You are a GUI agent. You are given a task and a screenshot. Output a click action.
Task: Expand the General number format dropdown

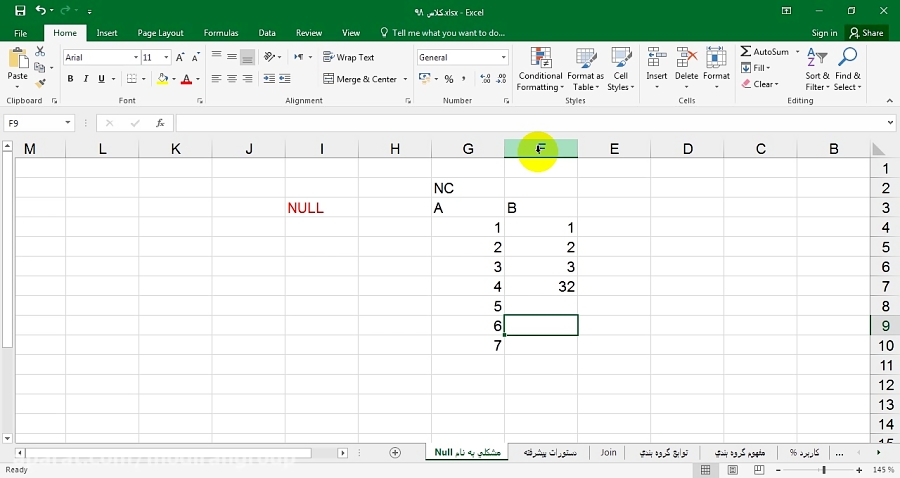(x=503, y=58)
